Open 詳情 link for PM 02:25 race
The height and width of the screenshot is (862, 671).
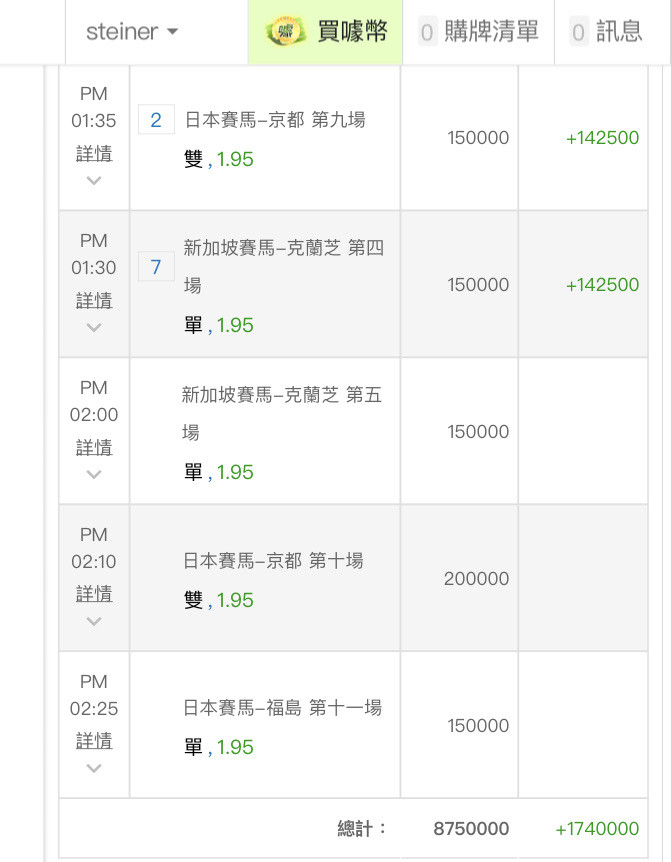coord(94,741)
